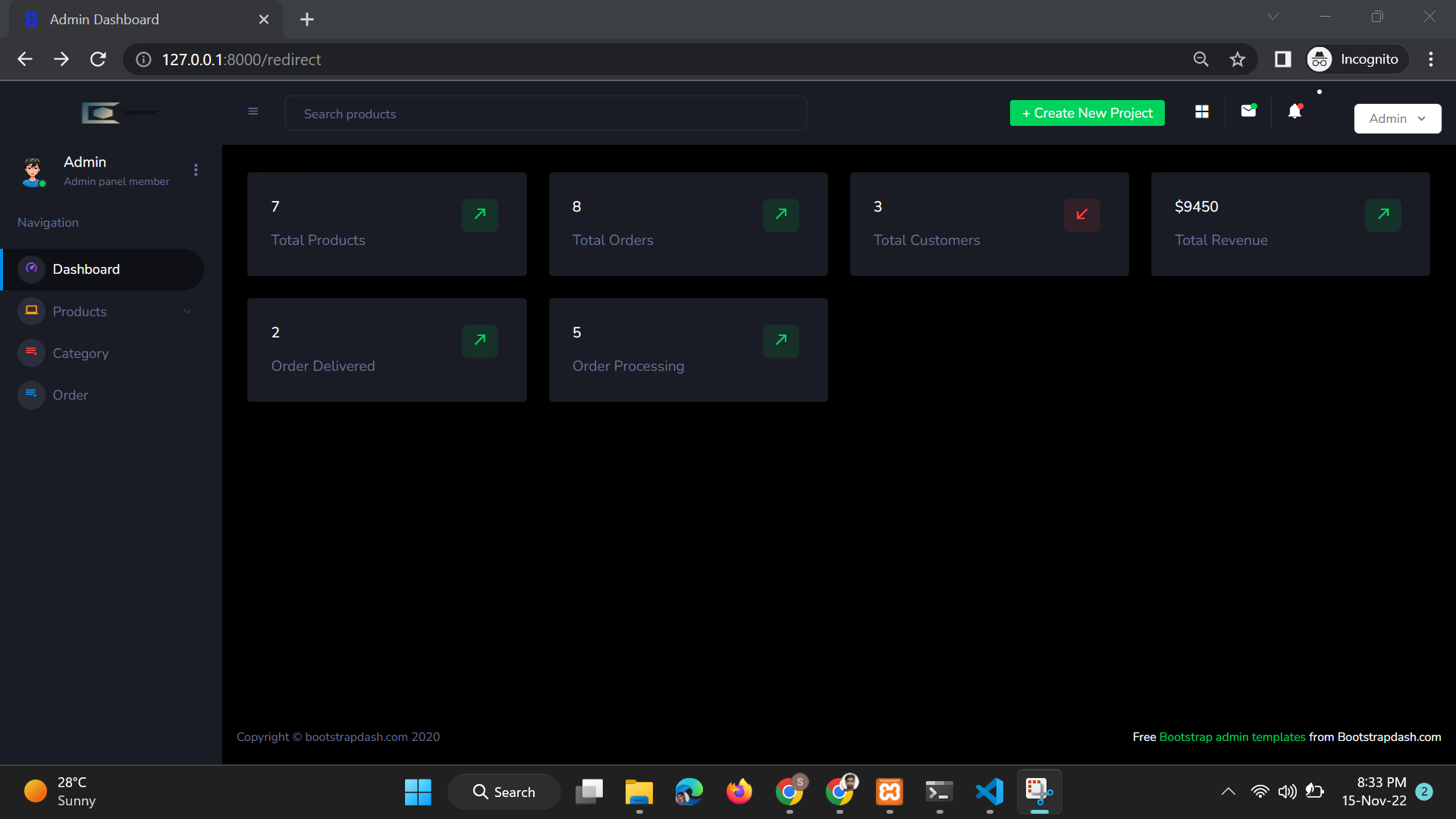Screen dimensions: 1456x819
Task: Expand the Products submenu chevron
Action: 187,311
